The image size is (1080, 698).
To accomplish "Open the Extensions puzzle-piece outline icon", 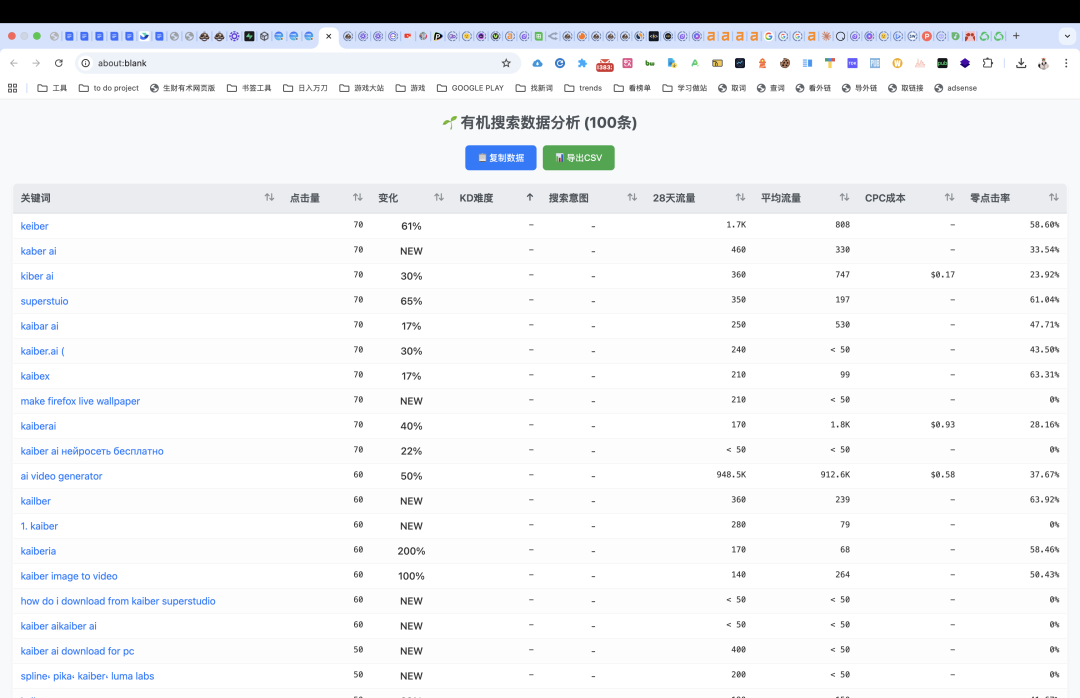I will coord(988,63).
